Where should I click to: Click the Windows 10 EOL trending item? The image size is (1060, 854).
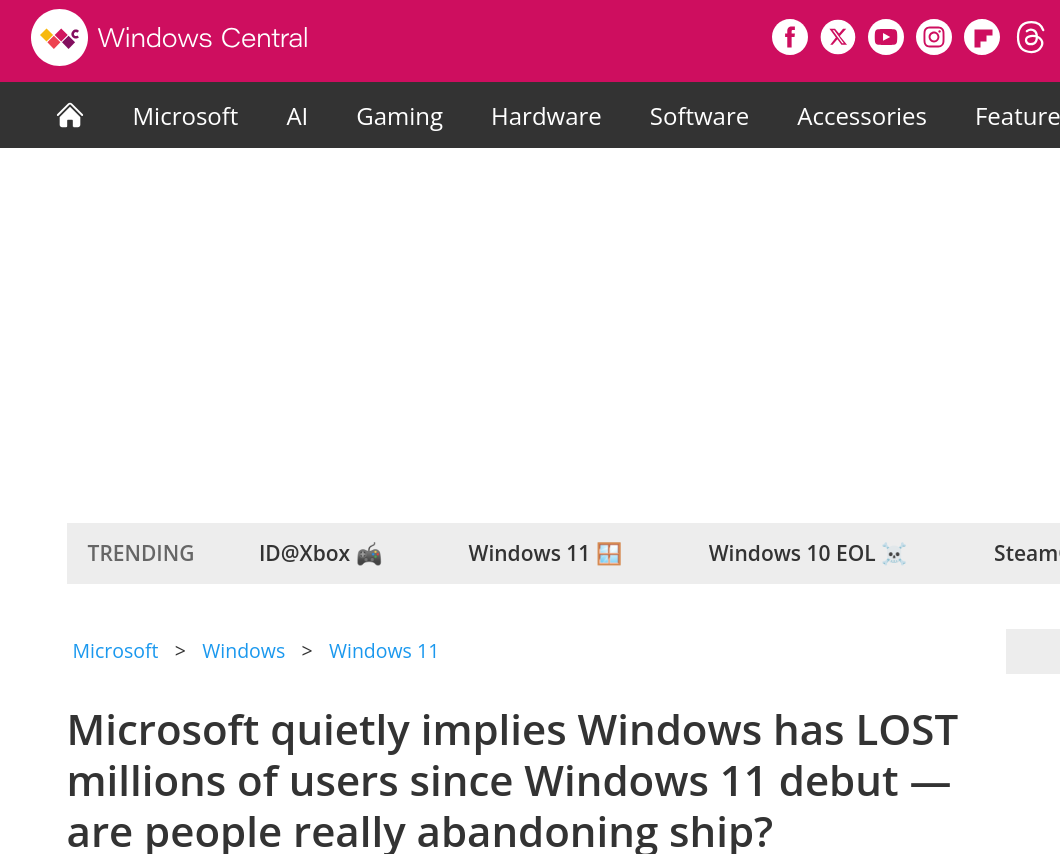pyautogui.click(x=806, y=553)
